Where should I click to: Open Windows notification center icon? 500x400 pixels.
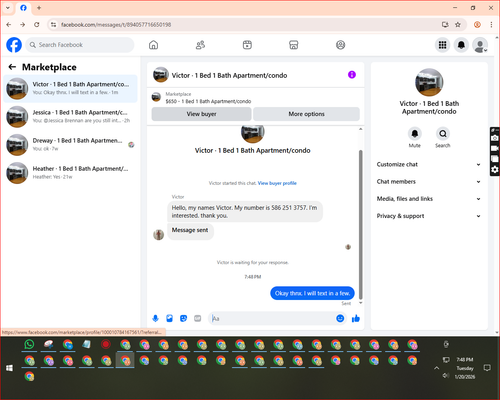point(487,368)
